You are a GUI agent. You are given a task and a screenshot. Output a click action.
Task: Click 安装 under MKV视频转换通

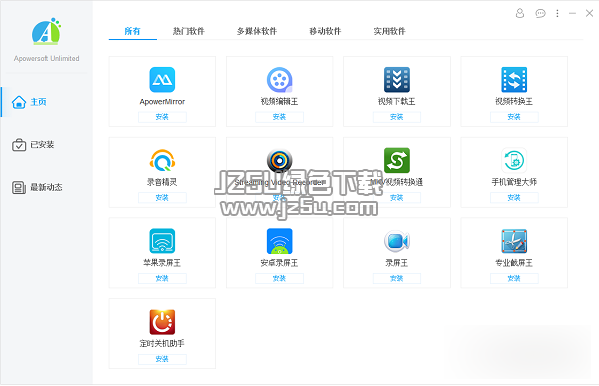pyautogui.click(x=397, y=198)
